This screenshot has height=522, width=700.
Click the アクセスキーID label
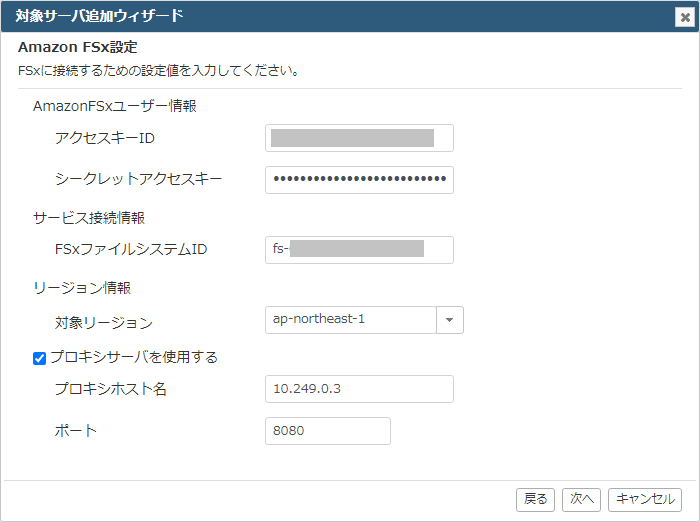104,138
